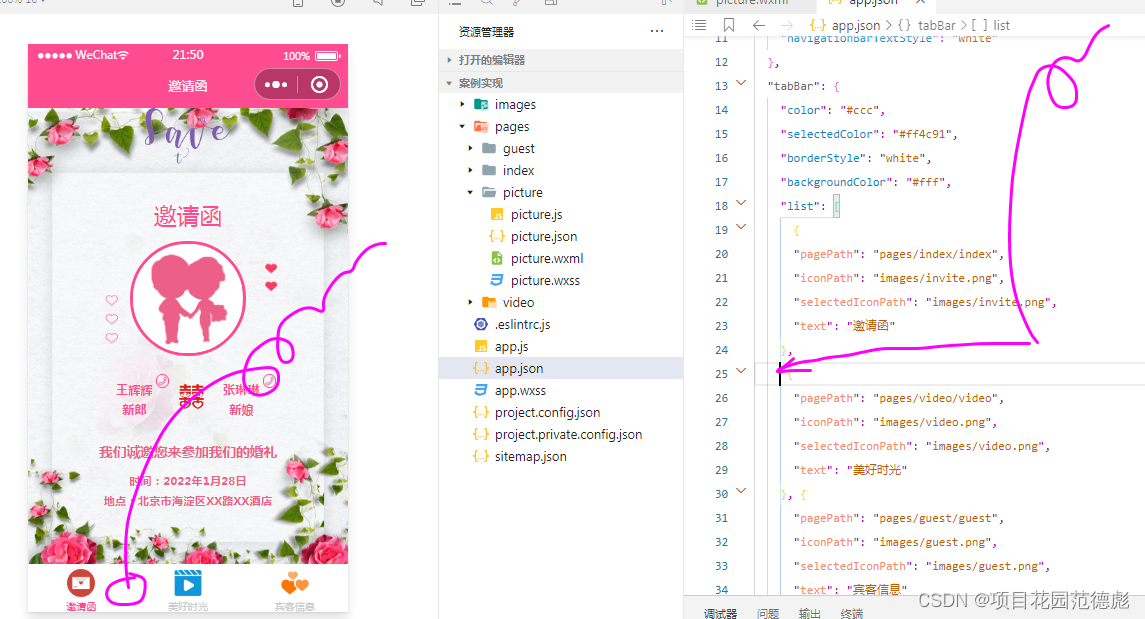1145x619 pixels.
Task: Click the pages folder icon
Action: 481,126
